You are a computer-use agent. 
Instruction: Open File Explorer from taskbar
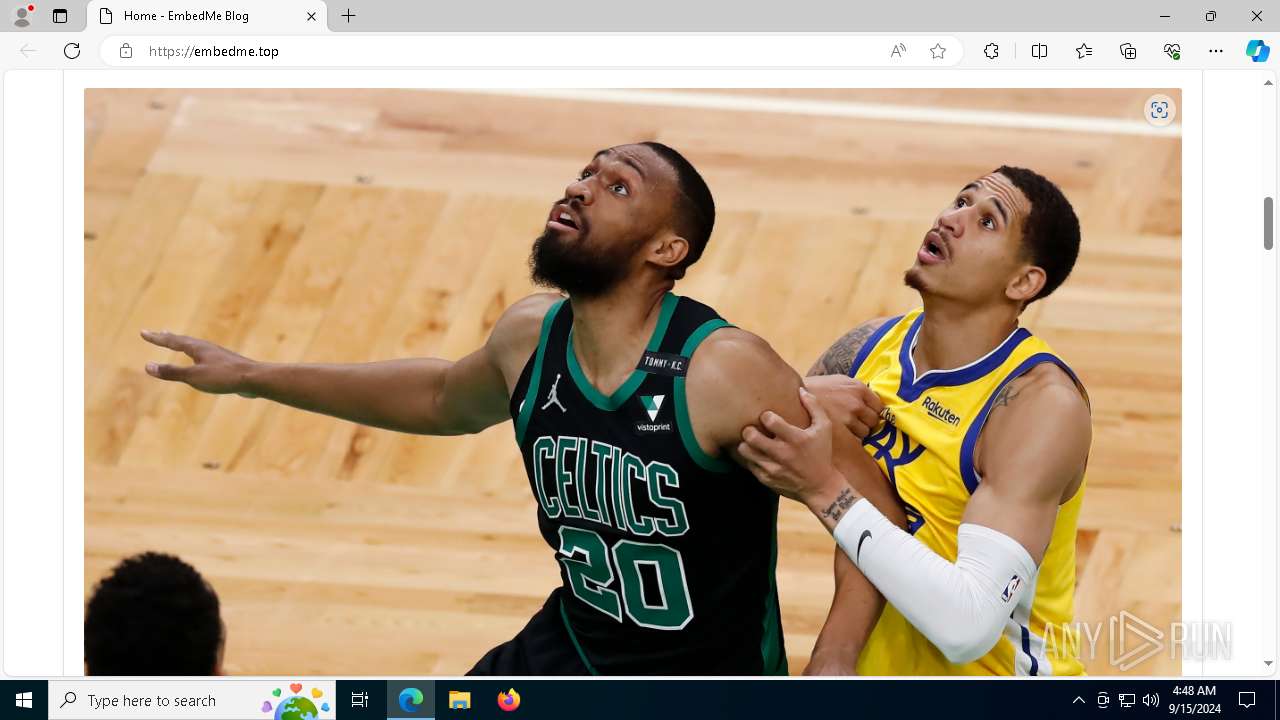point(459,700)
